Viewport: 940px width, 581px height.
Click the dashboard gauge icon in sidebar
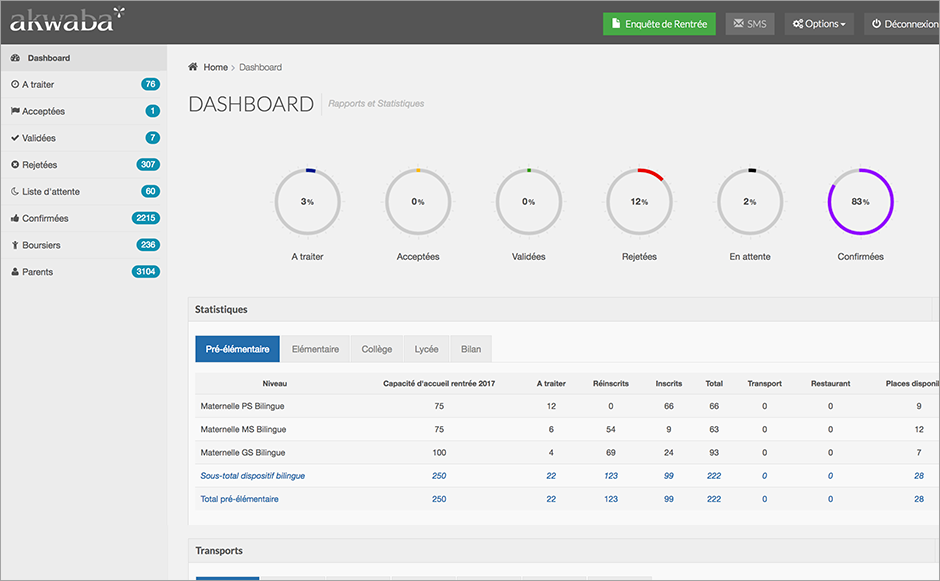[x=15, y=58]
